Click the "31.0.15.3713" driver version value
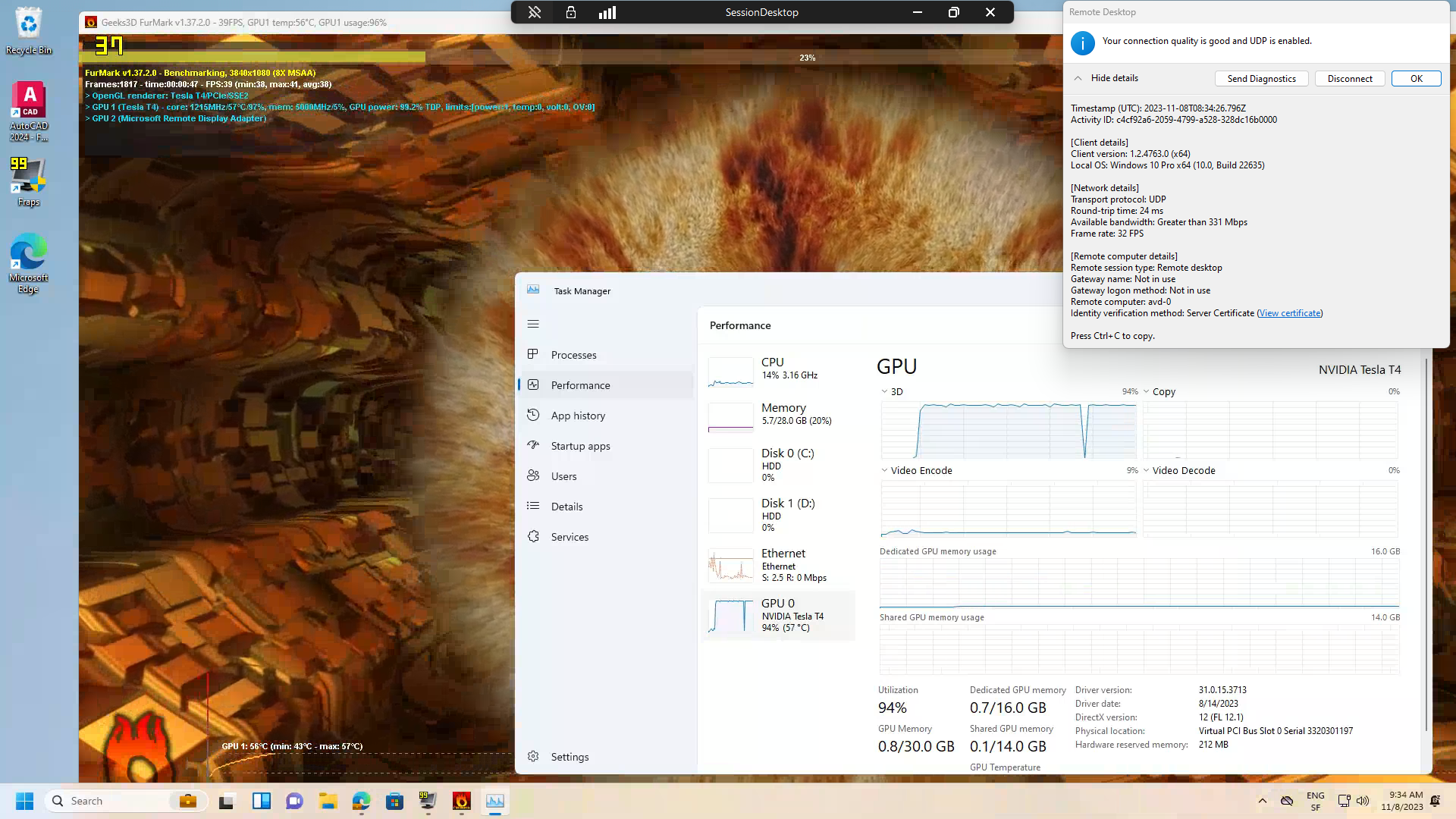This screenshot has width=1456, height=819. (x=1222, y=690)
